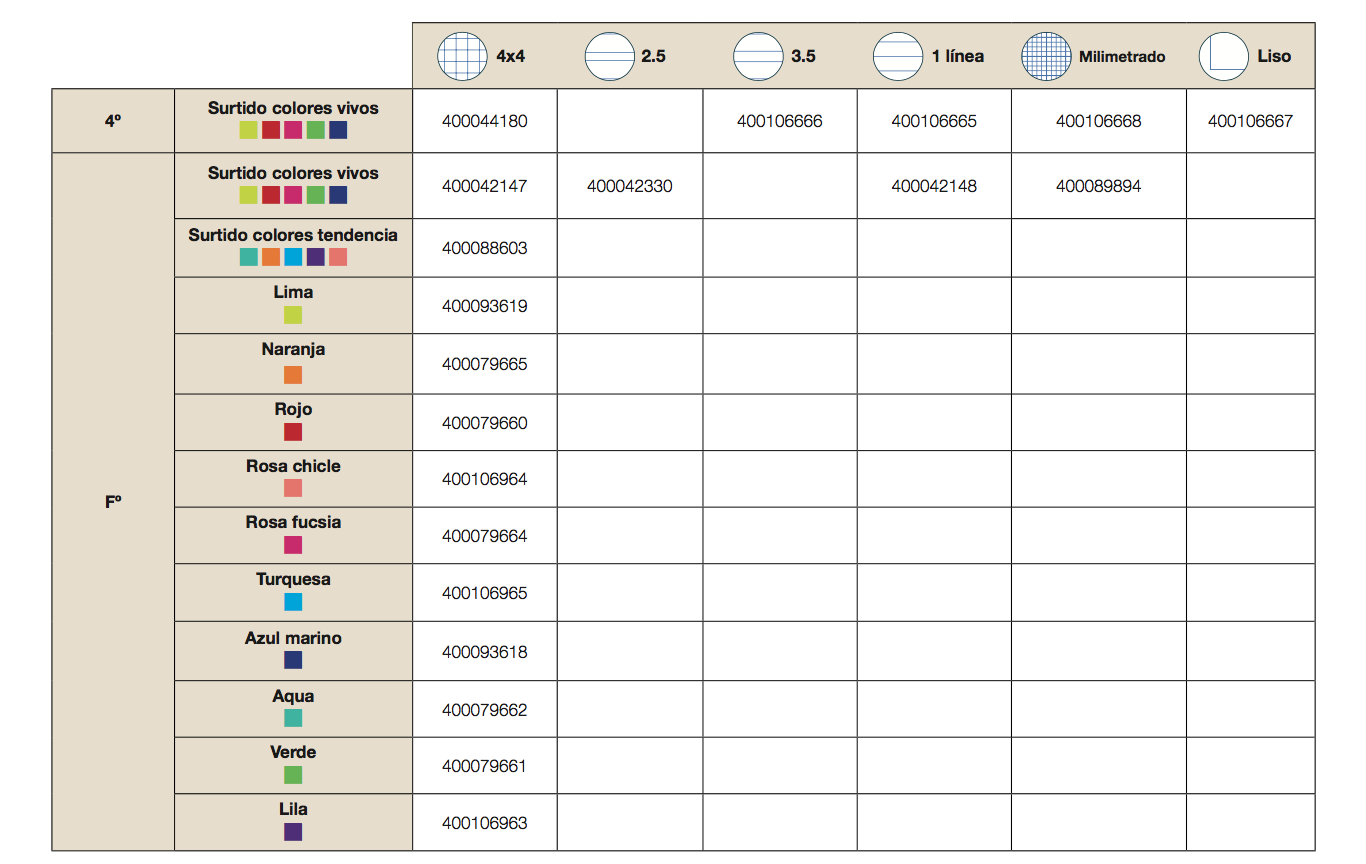Click the Surtido colores tendencia label

[293, 235]
